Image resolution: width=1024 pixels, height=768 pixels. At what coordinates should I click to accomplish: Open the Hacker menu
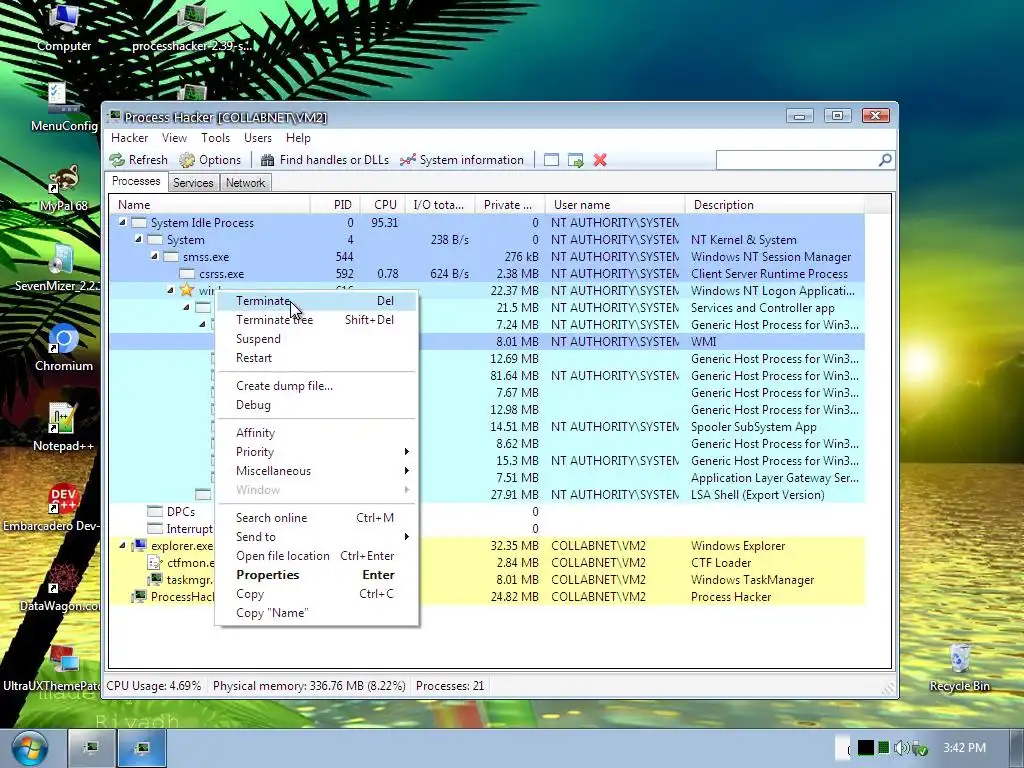click(x=129, y=138)
